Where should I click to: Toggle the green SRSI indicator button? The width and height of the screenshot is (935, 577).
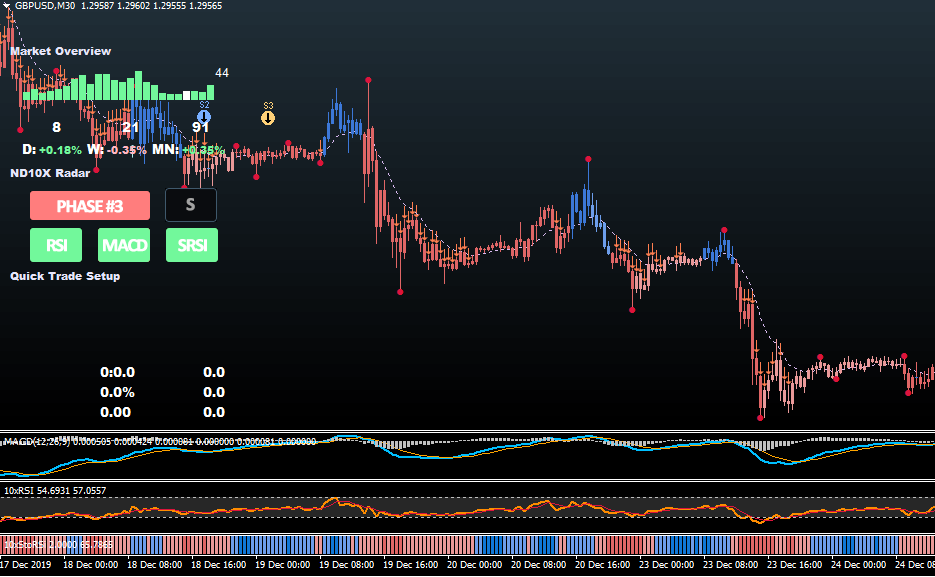click(x=191, y=245)
